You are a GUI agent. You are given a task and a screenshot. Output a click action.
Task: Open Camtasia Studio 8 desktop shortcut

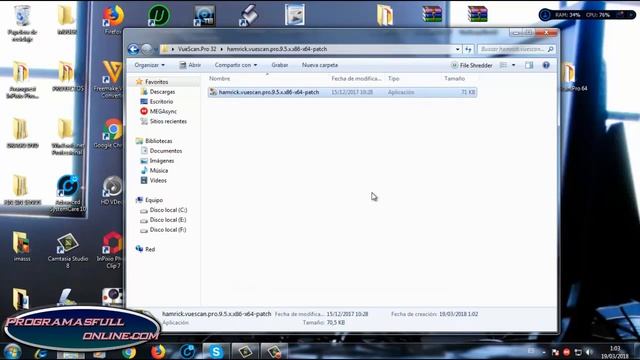[x=68, y=251]
